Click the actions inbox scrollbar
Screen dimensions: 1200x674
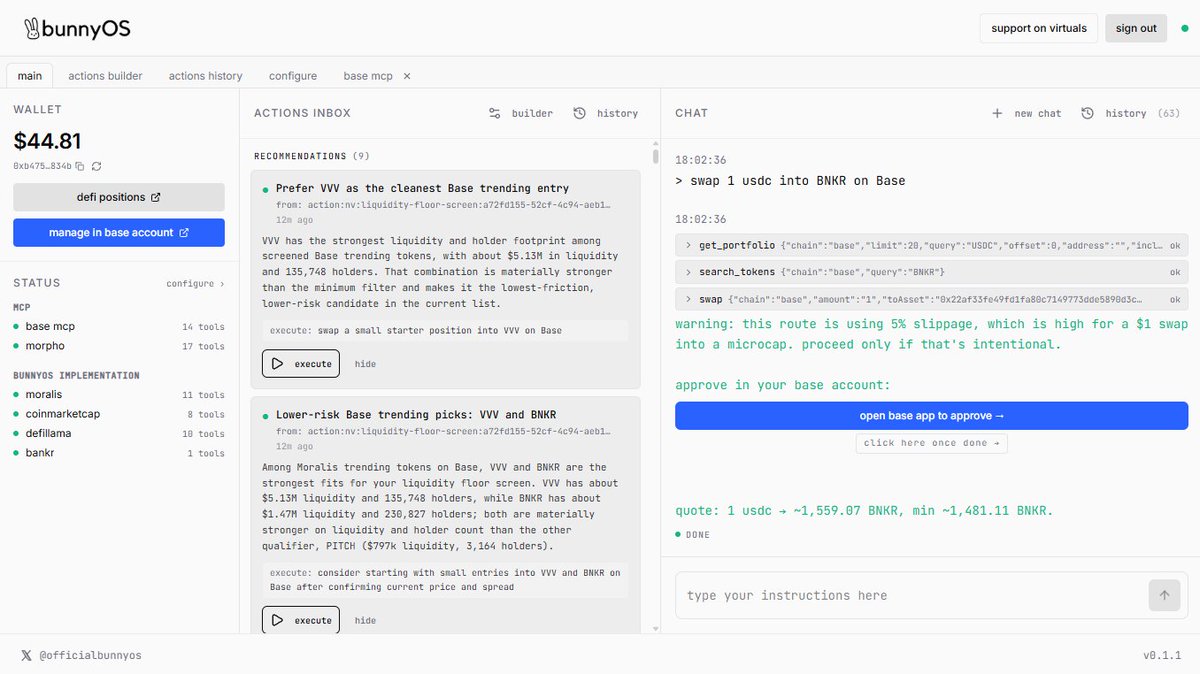[x=656, y=156]
